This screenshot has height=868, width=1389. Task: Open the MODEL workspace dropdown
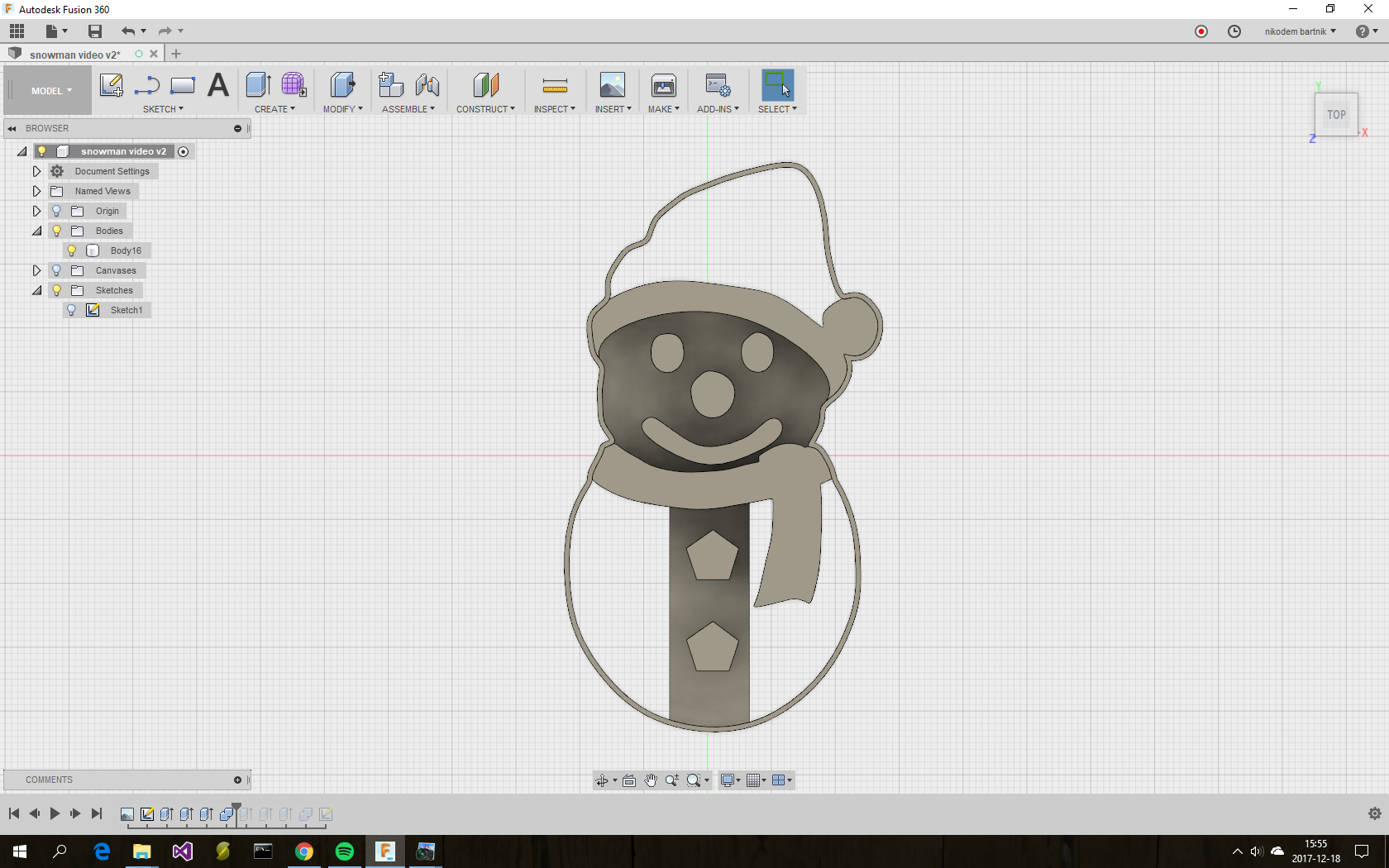pos(51,91)
